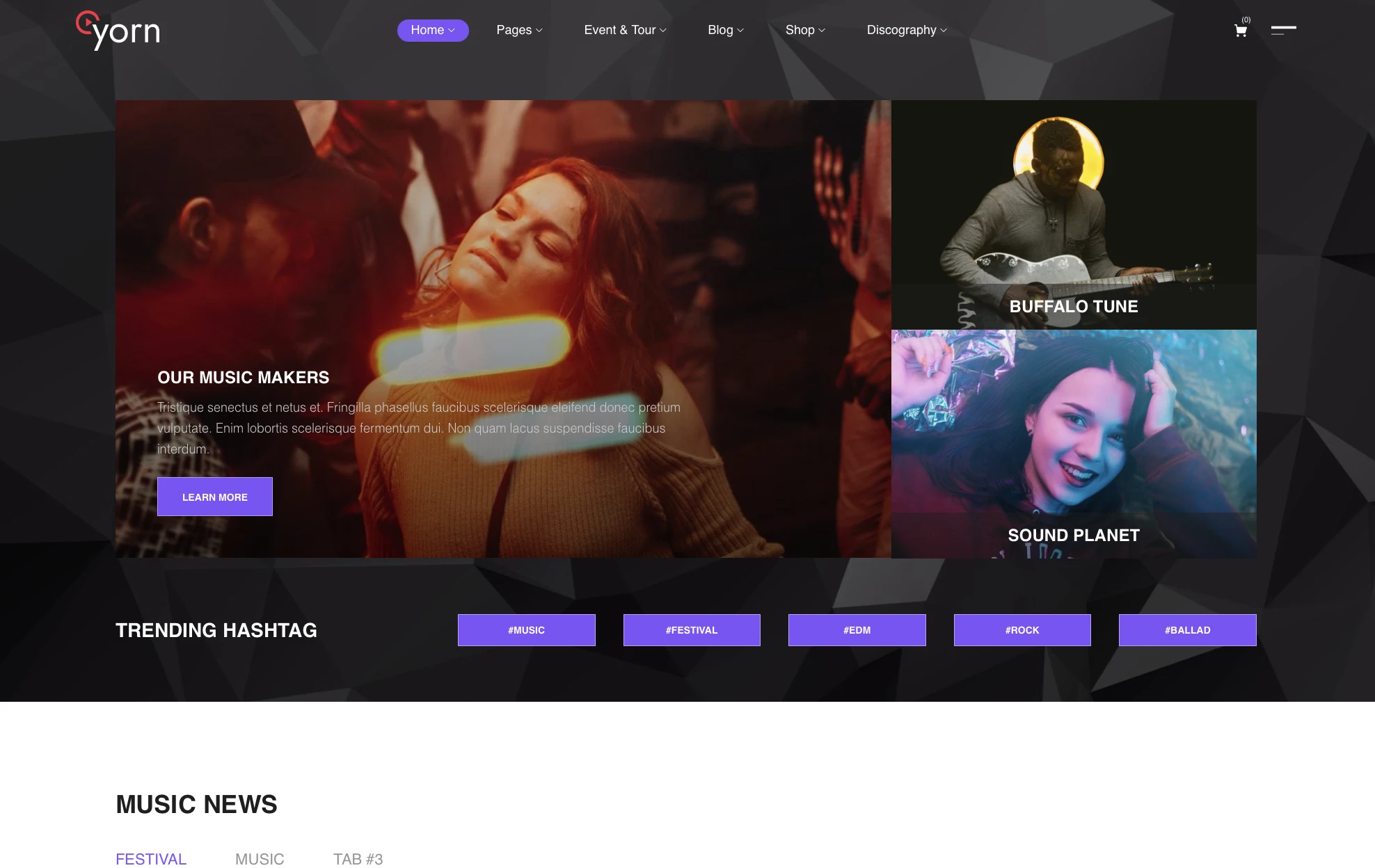The width and height of the screenshot is (1375, 868).
Task: Switch to the MUSIC news tab
Action: click(260, 859)
